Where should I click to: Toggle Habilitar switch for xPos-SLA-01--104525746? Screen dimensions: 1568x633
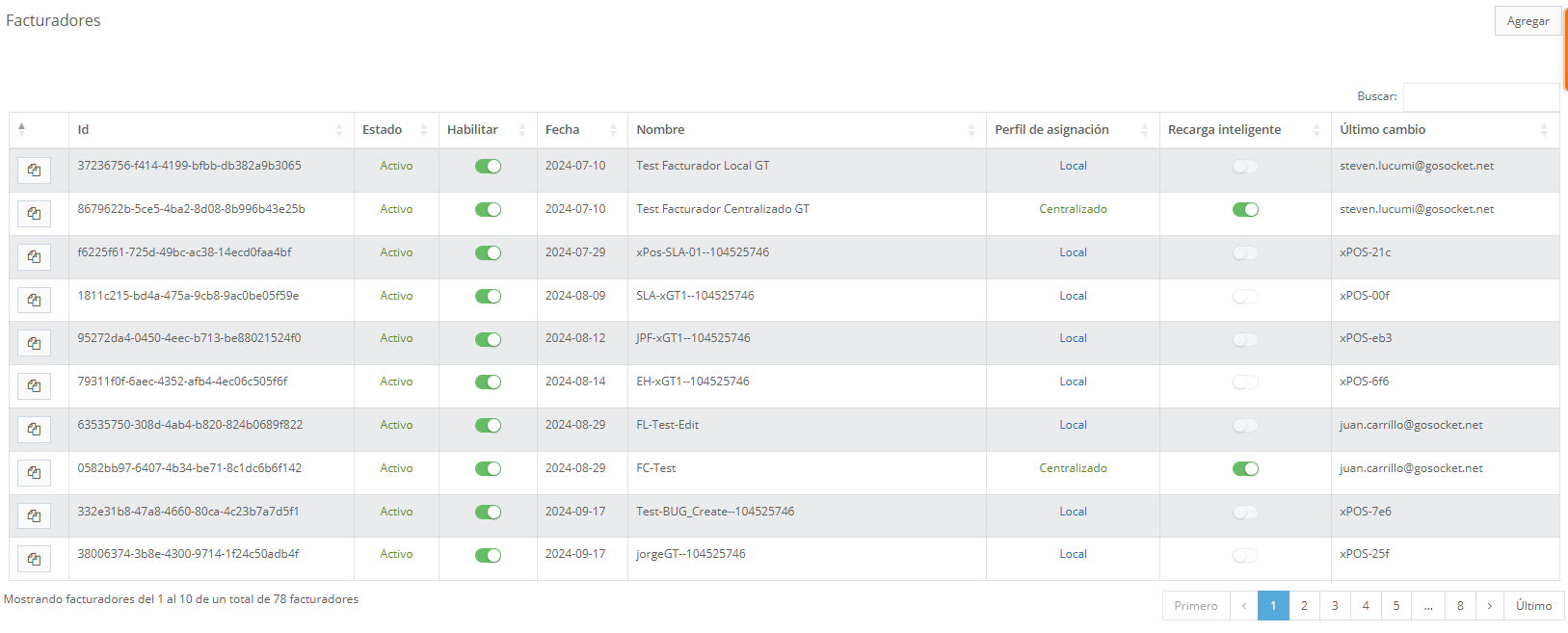488,253
